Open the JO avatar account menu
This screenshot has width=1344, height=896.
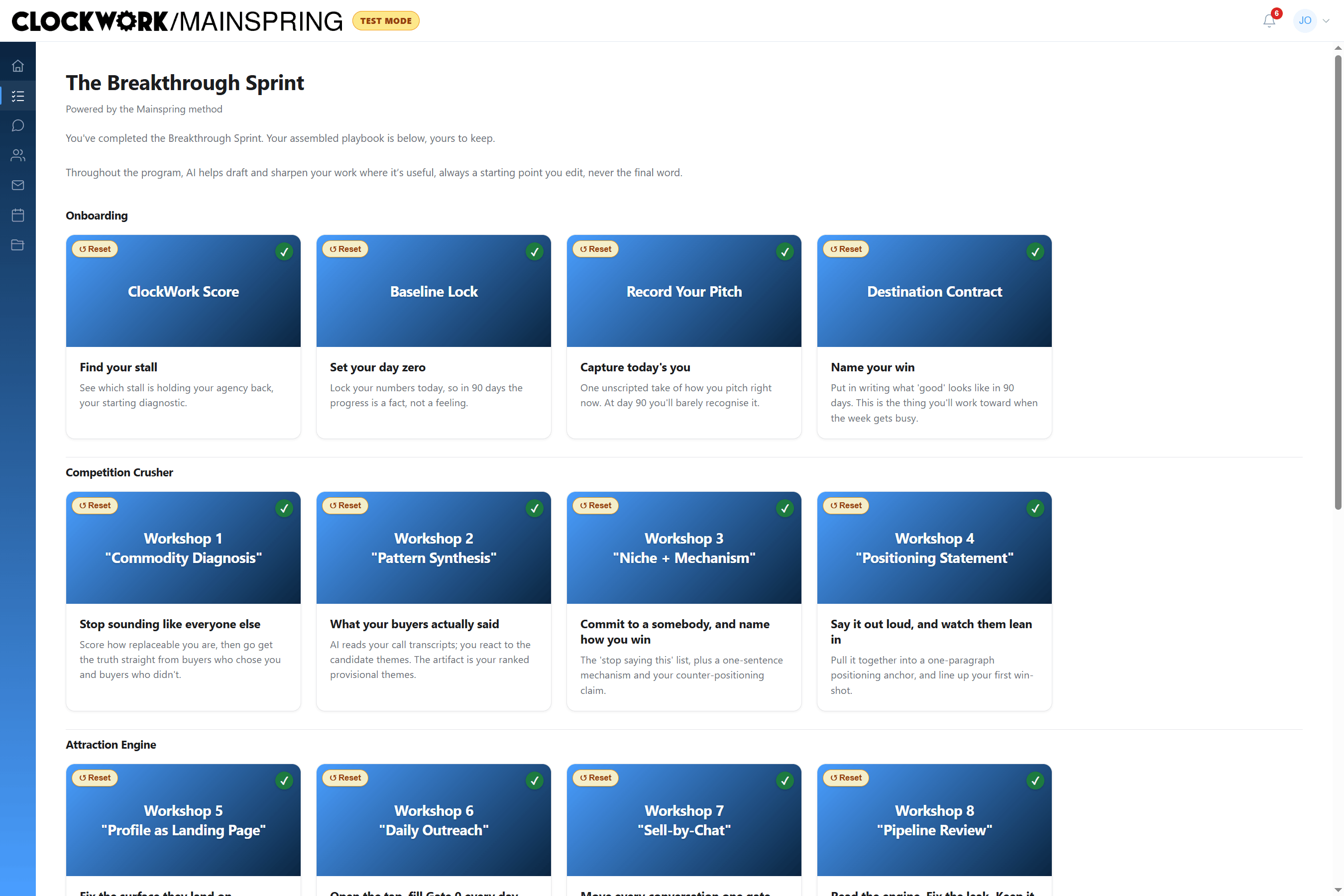1305,20
